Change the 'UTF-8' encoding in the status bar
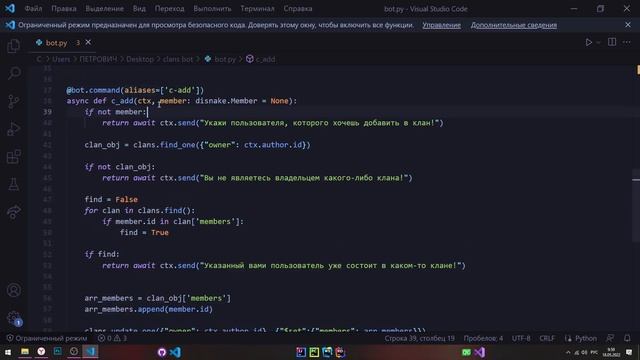This screenshot has height=360, width=640. [x=521, y=338]
